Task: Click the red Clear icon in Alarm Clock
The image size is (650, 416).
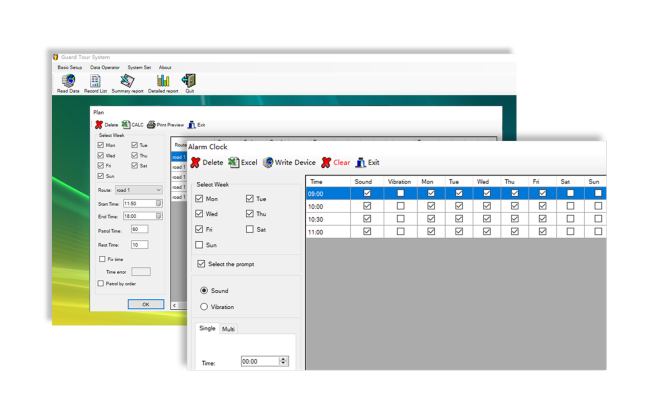Action: 335,162
